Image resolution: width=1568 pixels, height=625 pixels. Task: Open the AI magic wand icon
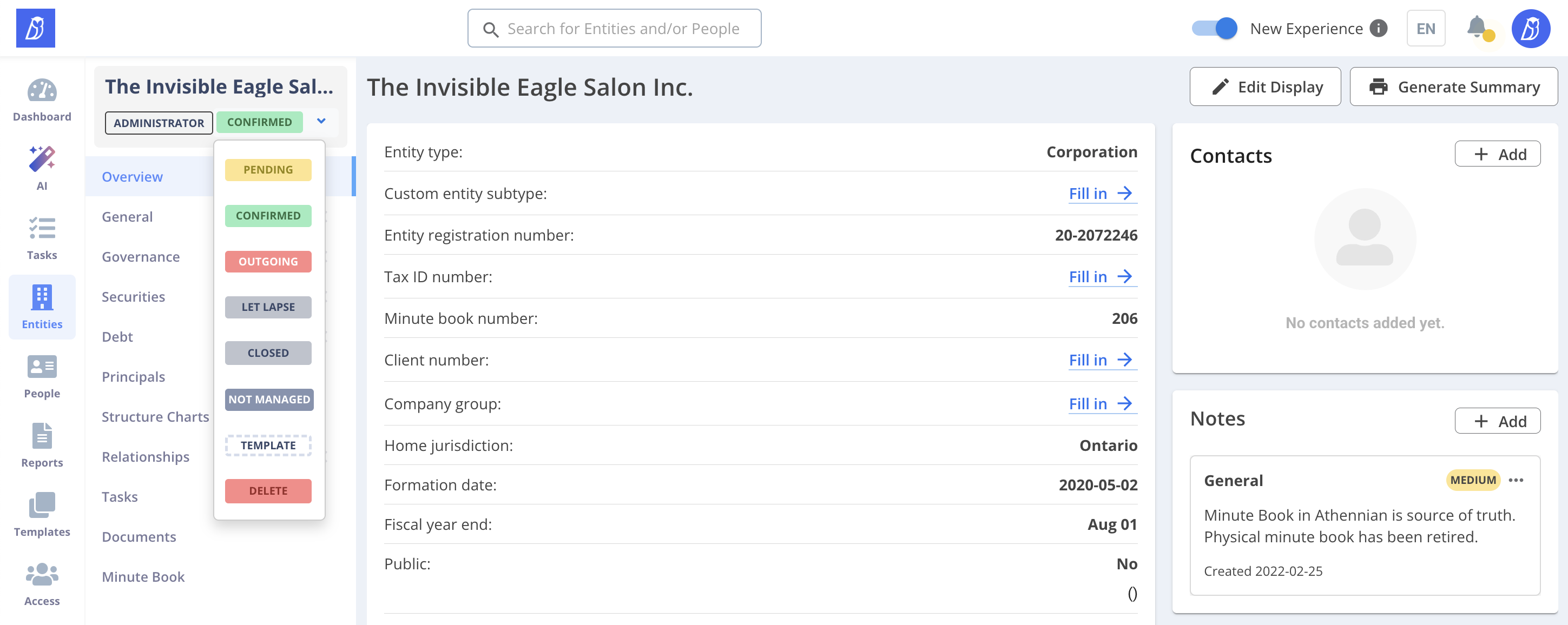[x=42, y=159]
